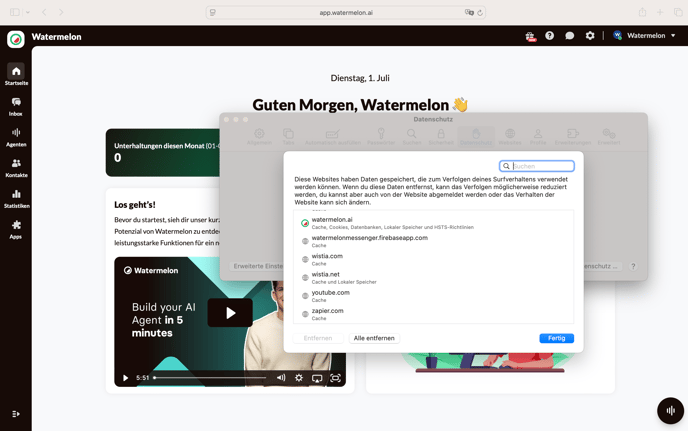Open Statistiken in the sidebar
This screenshot has height=431, width=688.
16,199
